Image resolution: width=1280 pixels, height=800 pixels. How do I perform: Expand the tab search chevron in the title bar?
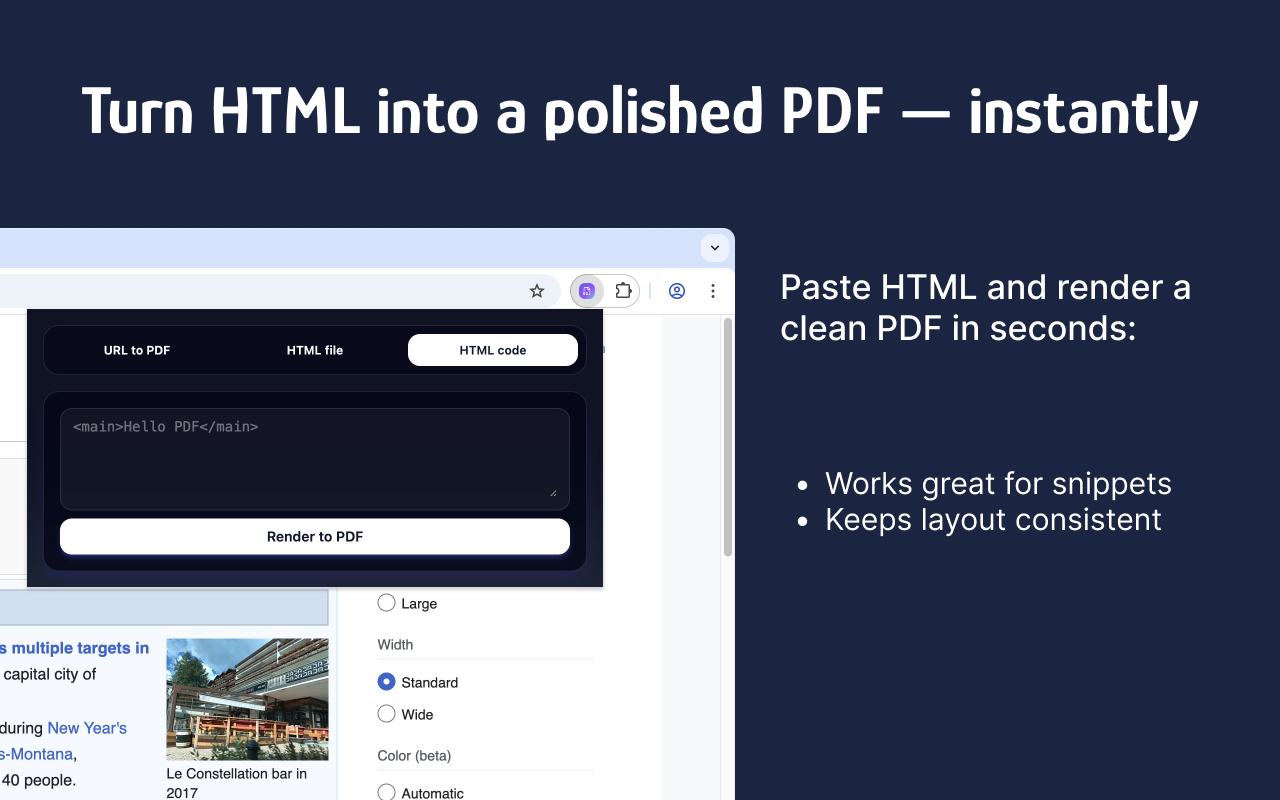click(x=714, y=248)
